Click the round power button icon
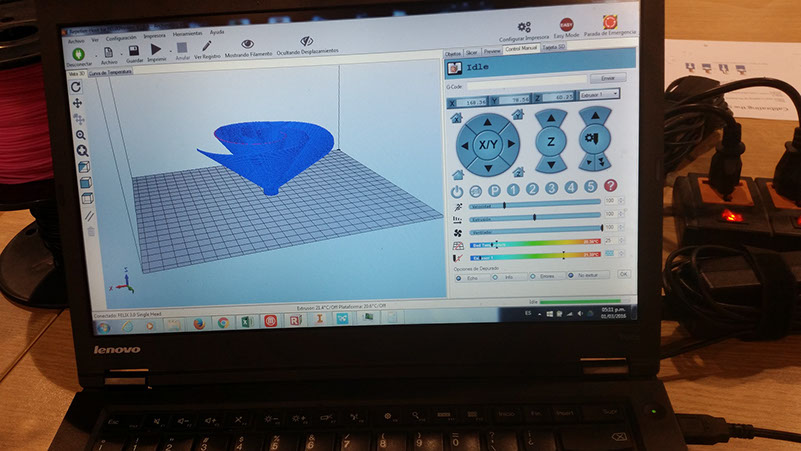Viewport: 801px width, 451px height. point(457,192)
